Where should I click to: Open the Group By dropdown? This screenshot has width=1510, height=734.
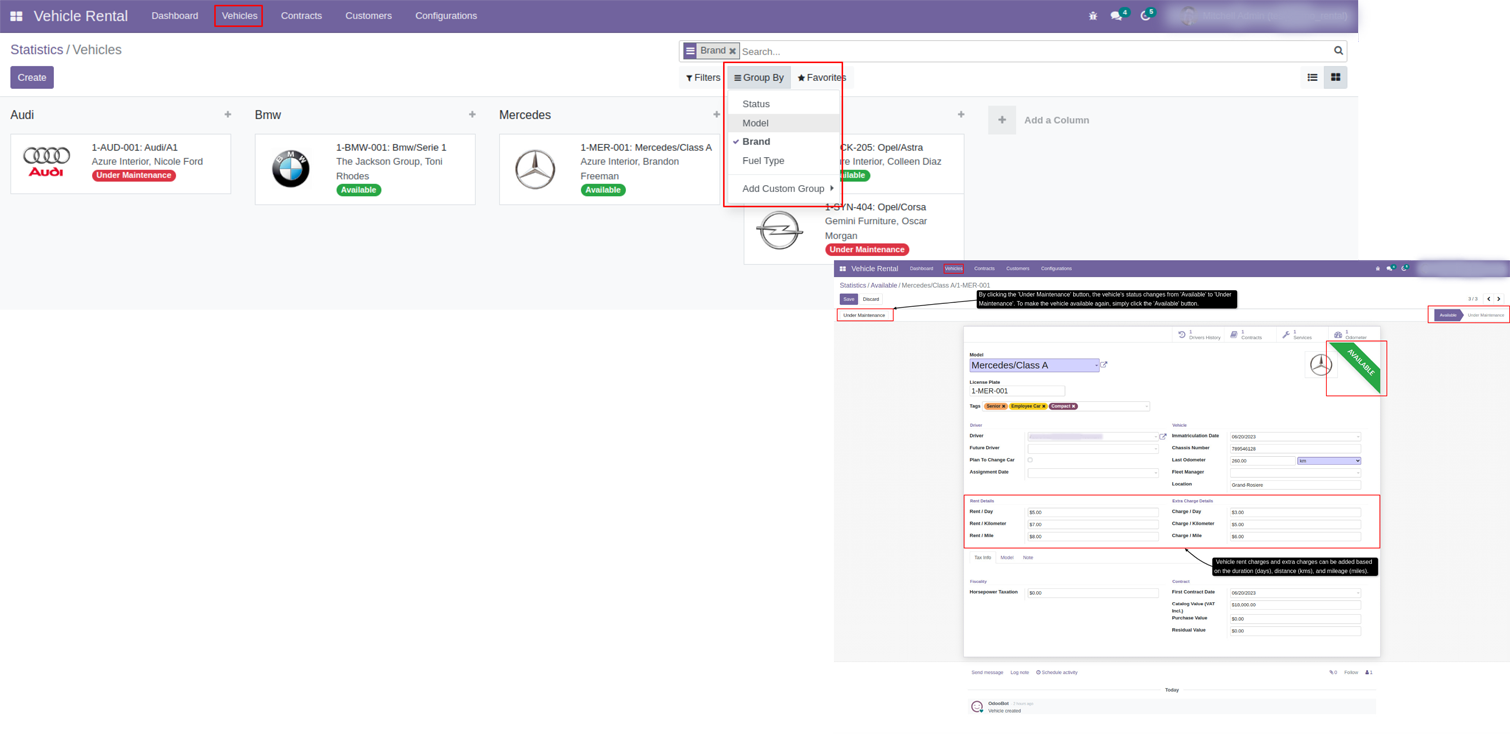[759, 78]
